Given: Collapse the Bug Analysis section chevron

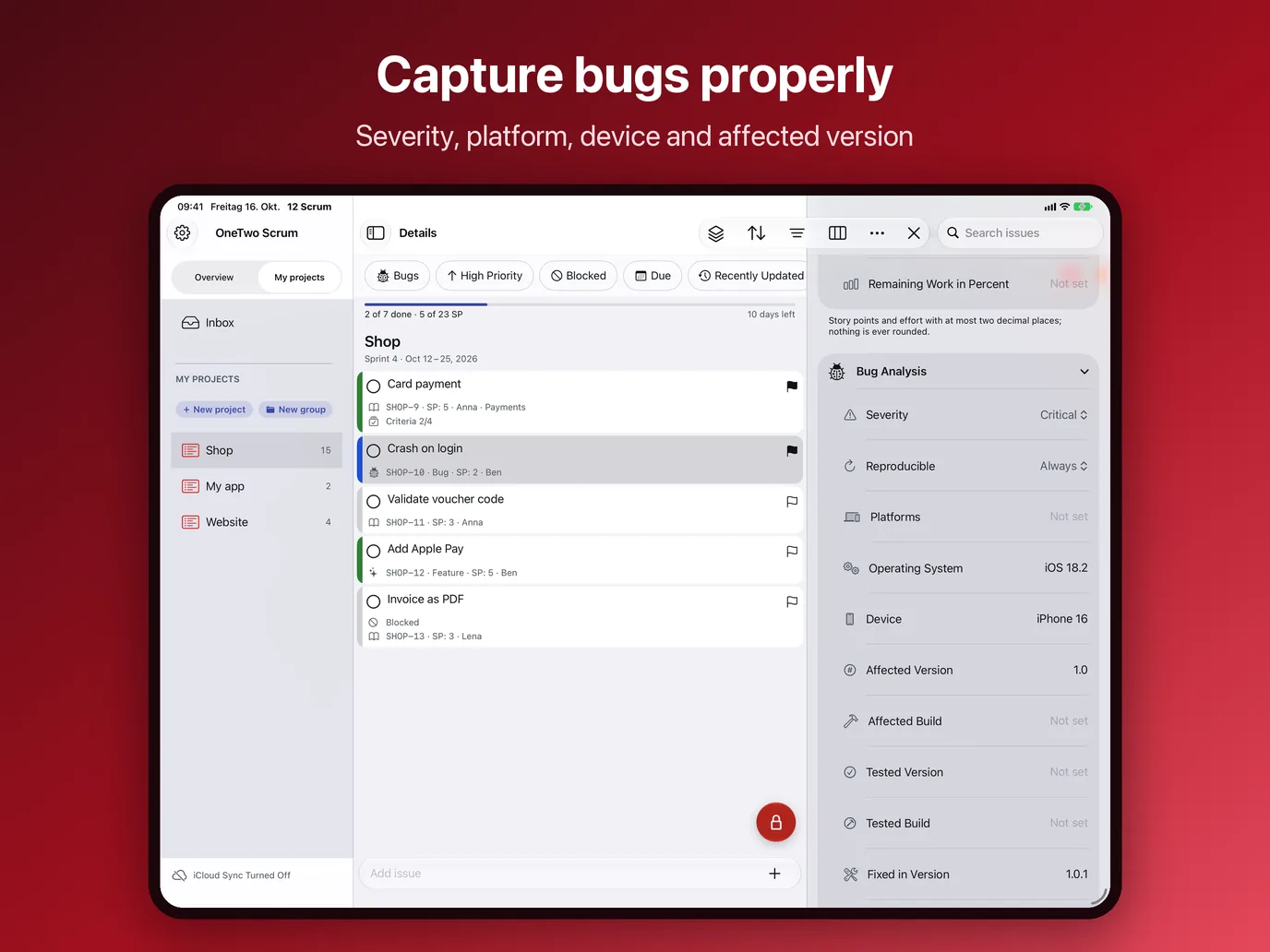Looking at the screenshot, I should tap(1084, 372).
